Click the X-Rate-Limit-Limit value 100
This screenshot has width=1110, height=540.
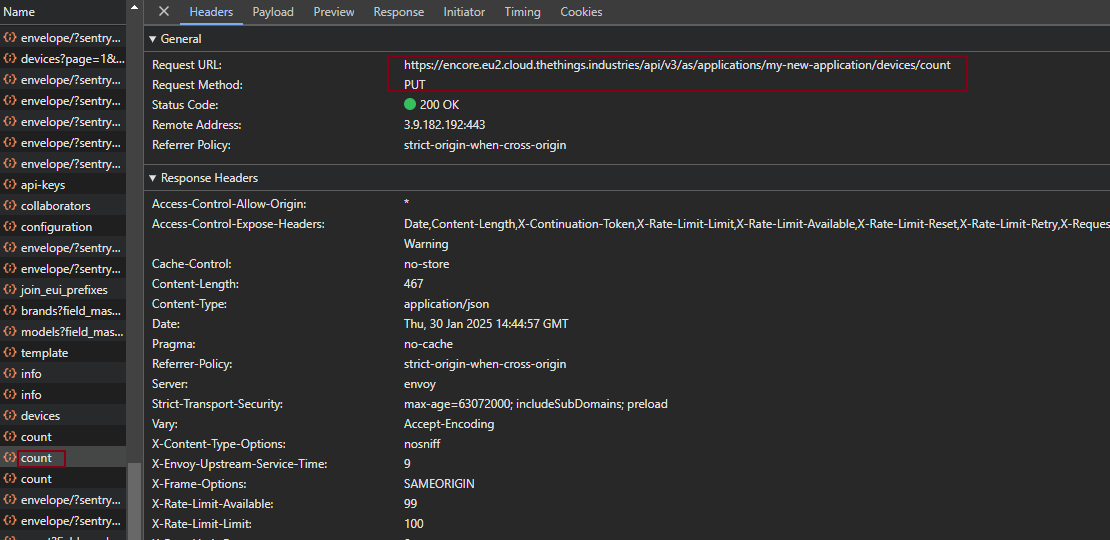(x=413, y=524)
